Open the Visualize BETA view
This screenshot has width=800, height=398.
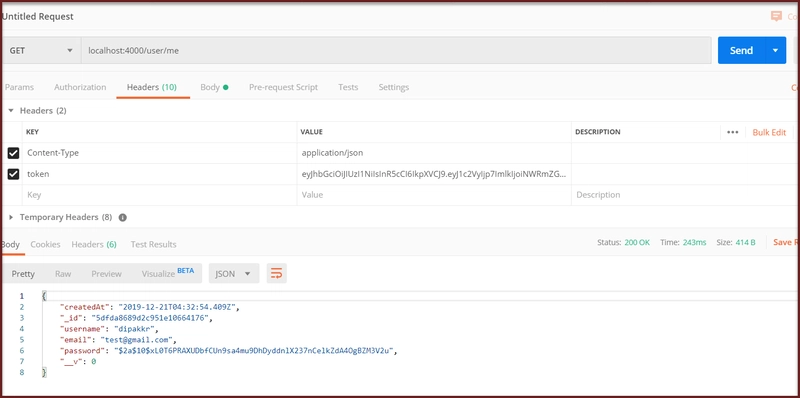[x=168, y=273]
